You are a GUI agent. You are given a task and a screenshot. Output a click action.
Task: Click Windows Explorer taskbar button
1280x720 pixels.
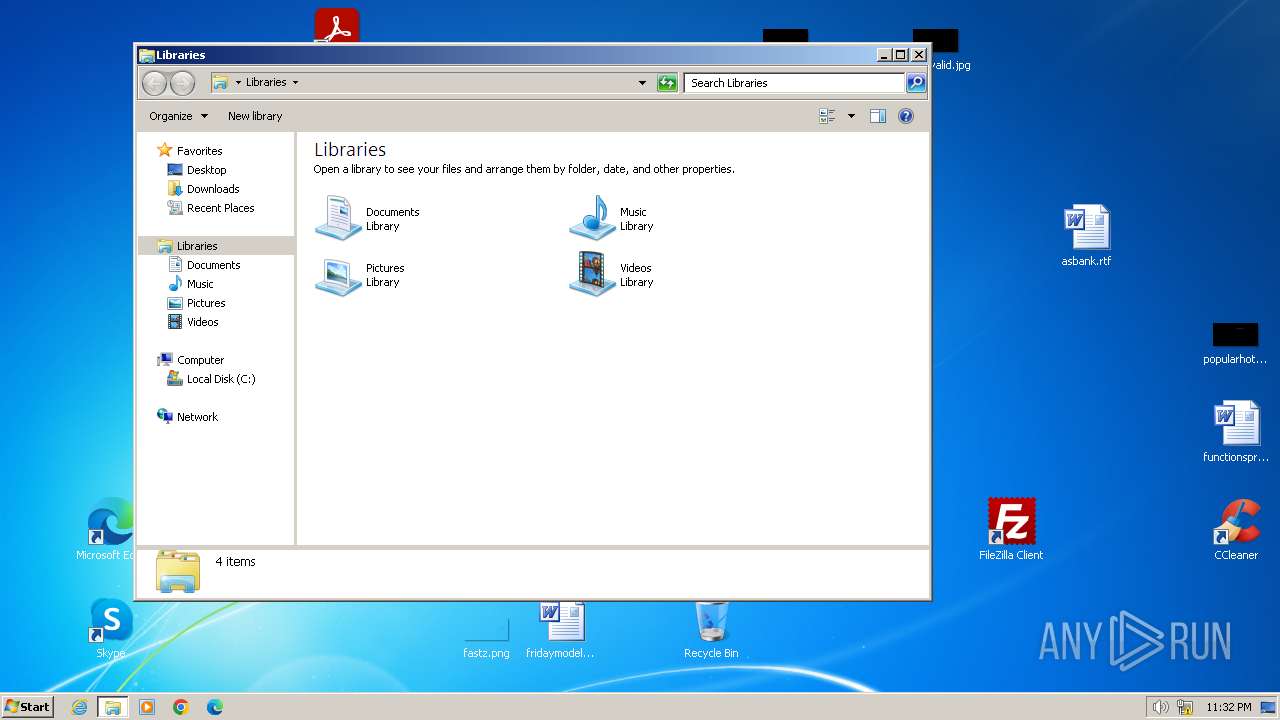coord(113,707)
